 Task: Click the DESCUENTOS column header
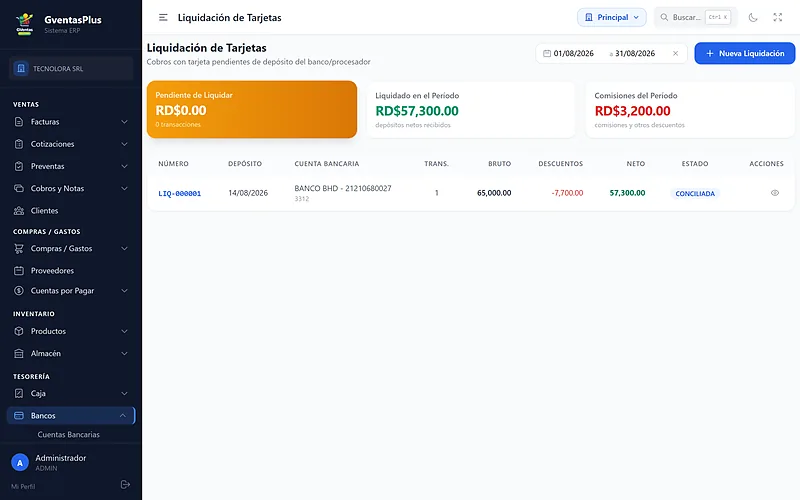(561, 164)
